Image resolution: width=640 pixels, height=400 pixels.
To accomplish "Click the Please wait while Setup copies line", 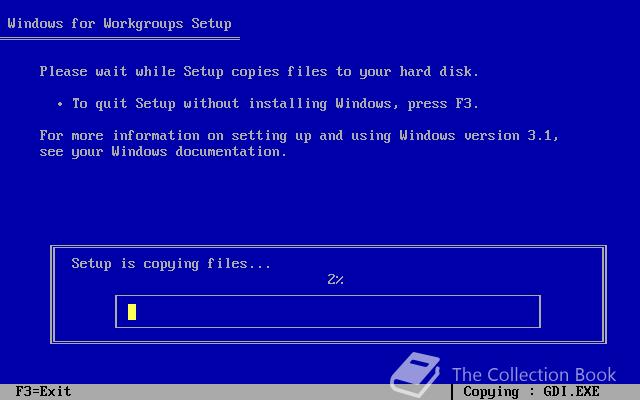I will click(259, 72).
